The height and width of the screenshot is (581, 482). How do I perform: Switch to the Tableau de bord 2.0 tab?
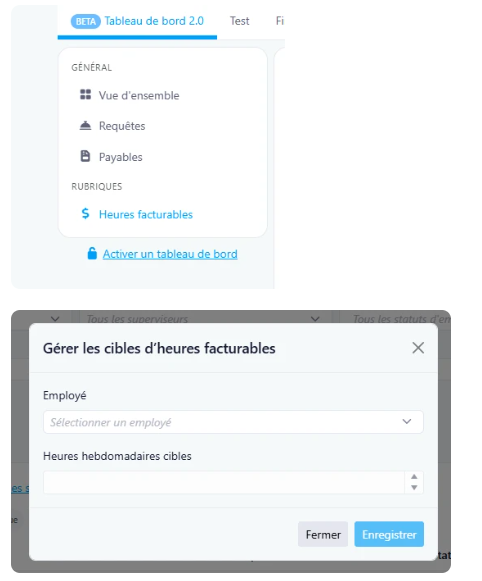click(137, 21)
